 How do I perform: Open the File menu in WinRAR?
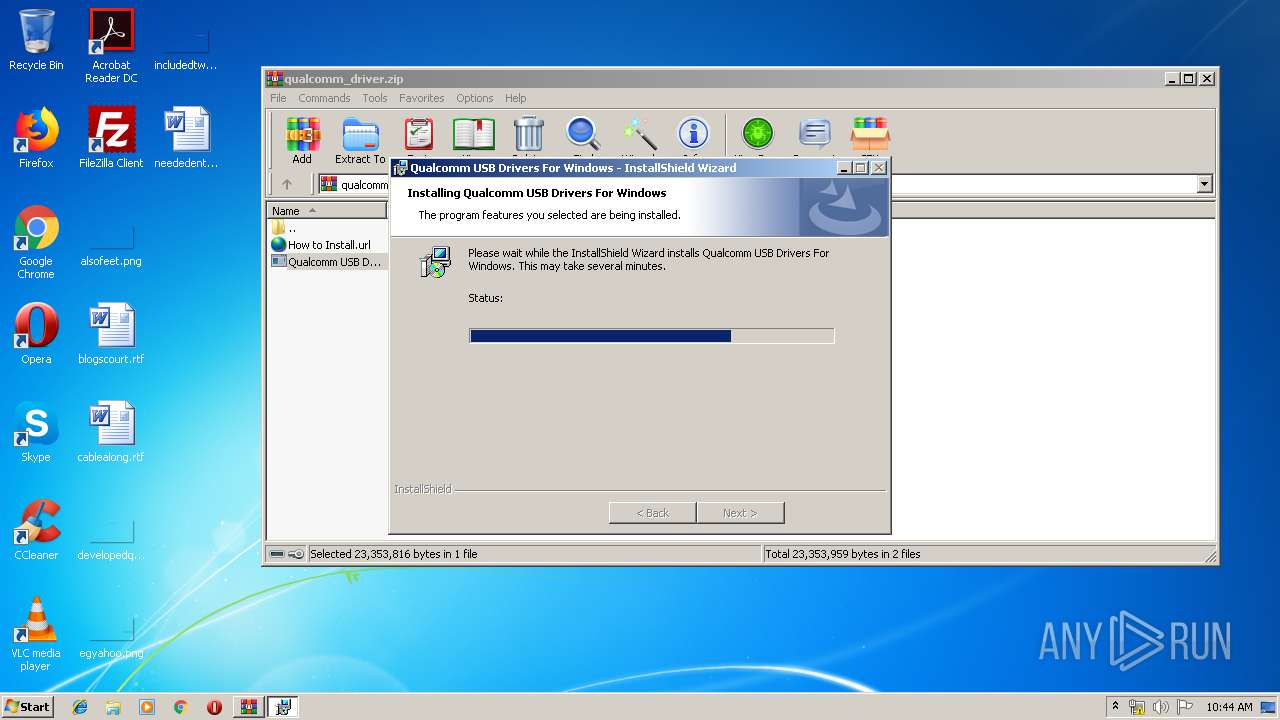[278, 98]
